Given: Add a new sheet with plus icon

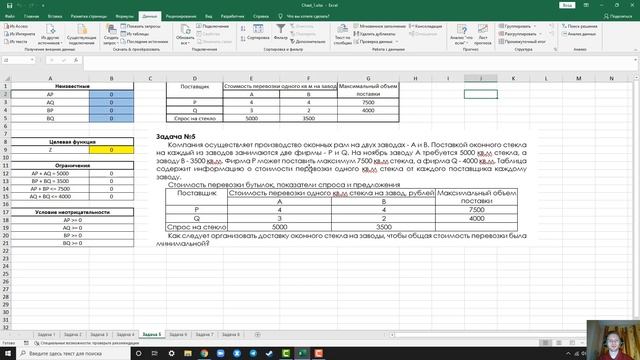Looking at the screenshot, I should (x=257, y=335).
